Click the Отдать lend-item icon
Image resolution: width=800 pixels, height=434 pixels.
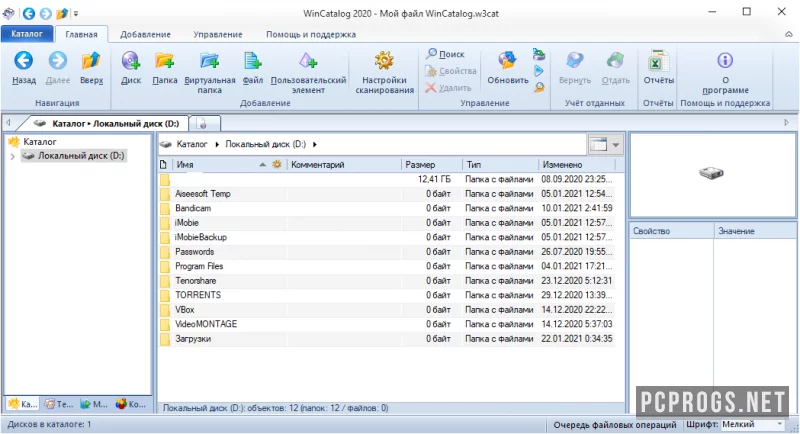pyautogui.click(x=615, y=61)
